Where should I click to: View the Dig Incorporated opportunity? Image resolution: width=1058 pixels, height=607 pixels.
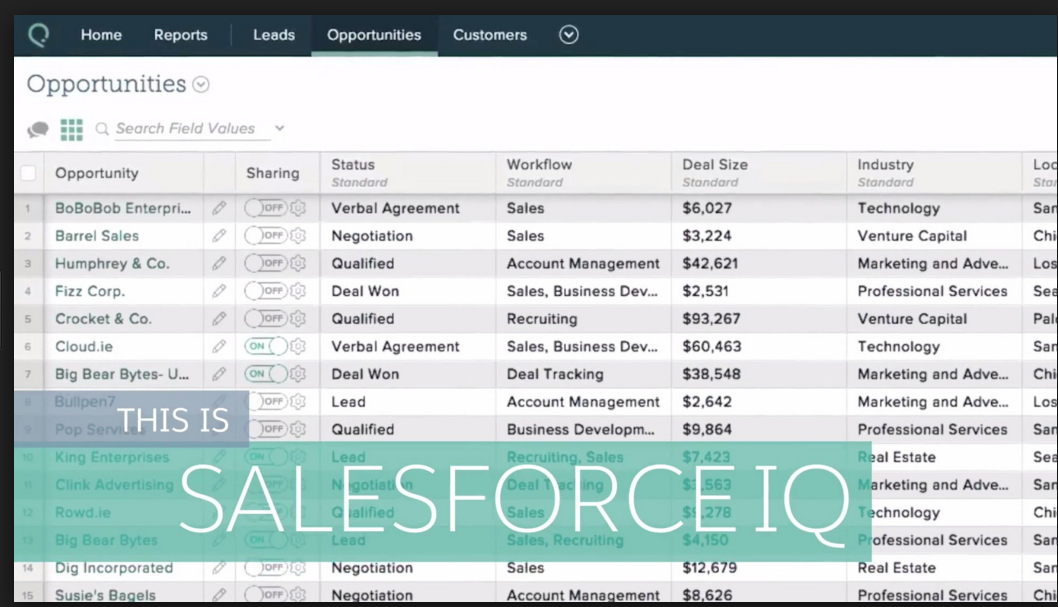click(x=114, y=568)
